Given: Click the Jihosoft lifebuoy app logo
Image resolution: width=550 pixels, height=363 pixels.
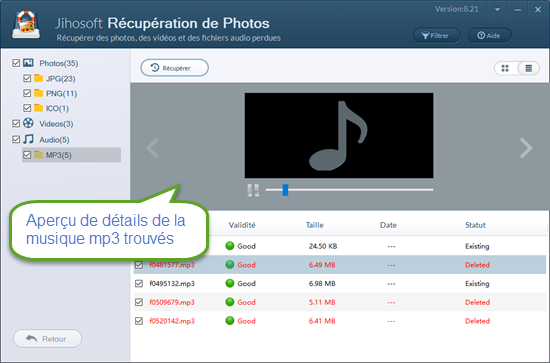Looking at the screenshot, I should [x=26, y=24].
